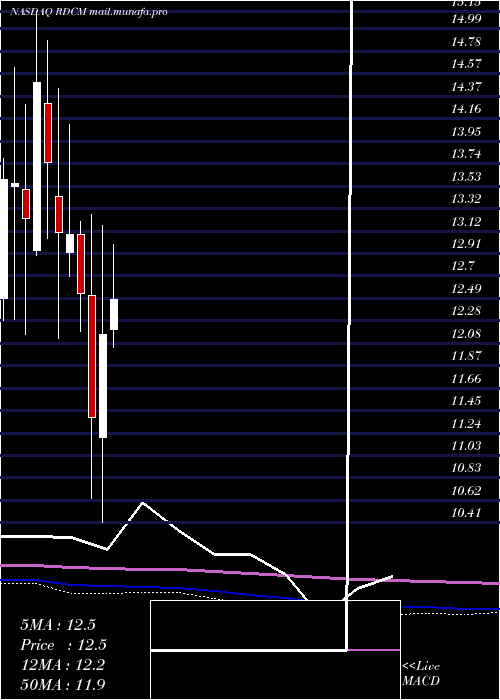The height and width of the screenshot is (700, 500).
Task: Click the 13.74 price axis label
Action: [x=466, y=154]
